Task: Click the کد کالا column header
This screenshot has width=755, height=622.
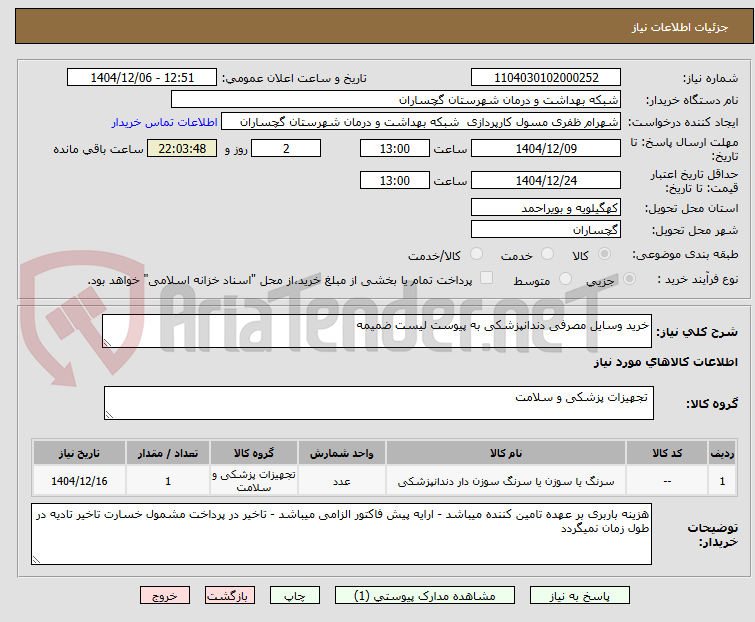Action: pyautogui.click(x=667, y=453)
